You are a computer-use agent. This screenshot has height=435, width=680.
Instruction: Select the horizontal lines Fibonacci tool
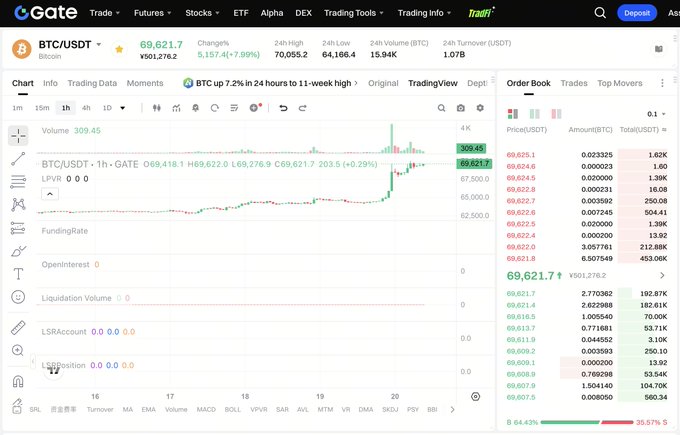tap(18, 182)
